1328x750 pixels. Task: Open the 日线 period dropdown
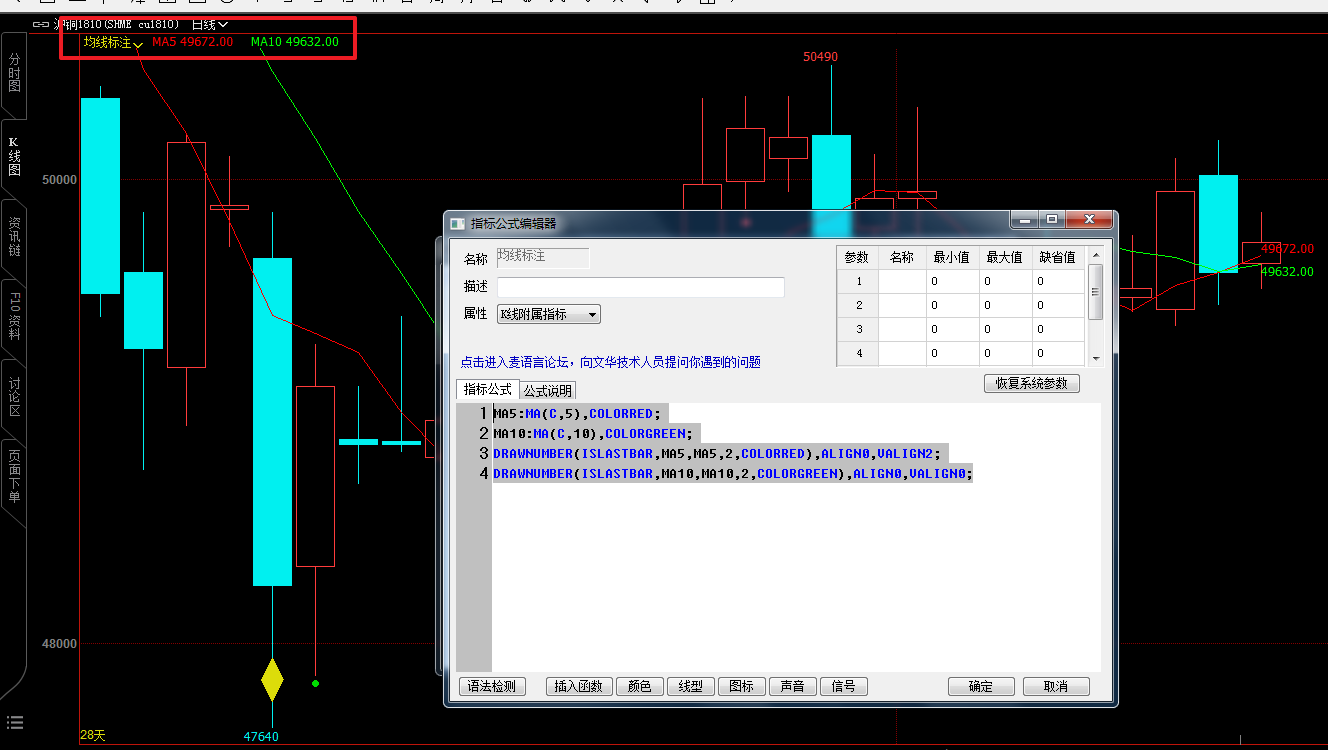[x=210, y=24]
